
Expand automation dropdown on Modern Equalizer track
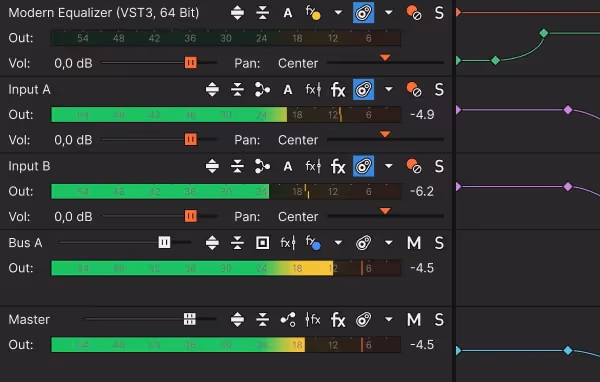click(389, 13)
